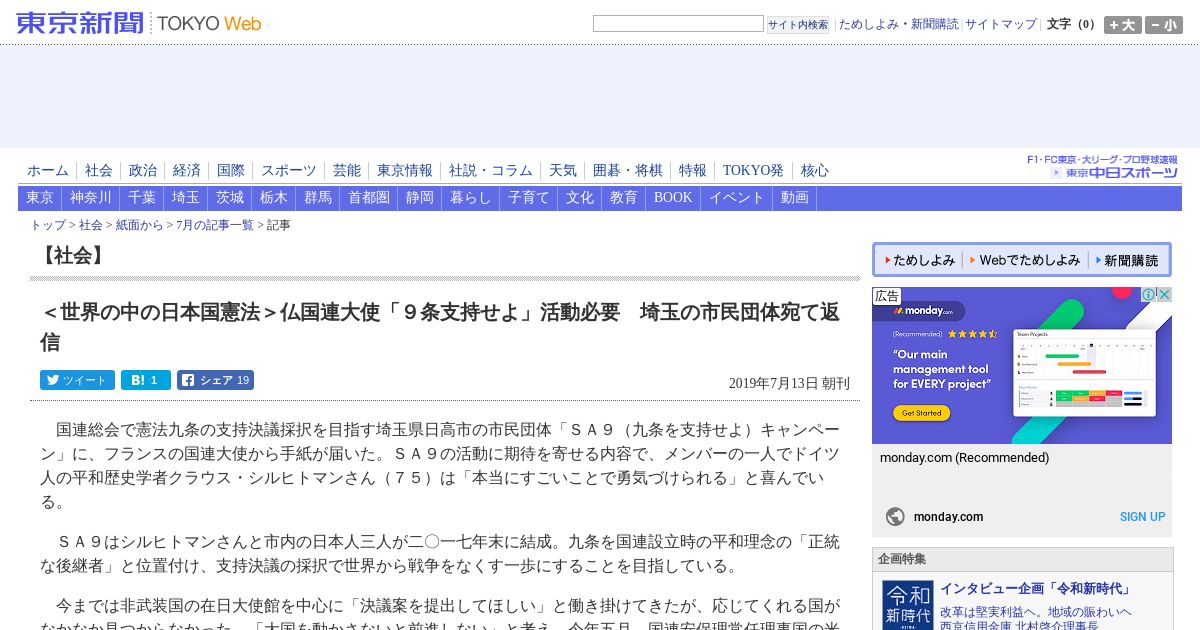1200x630 pixels.
Task: Click the article headline about 9条支持せよ
Action: [x=440, y=327]
